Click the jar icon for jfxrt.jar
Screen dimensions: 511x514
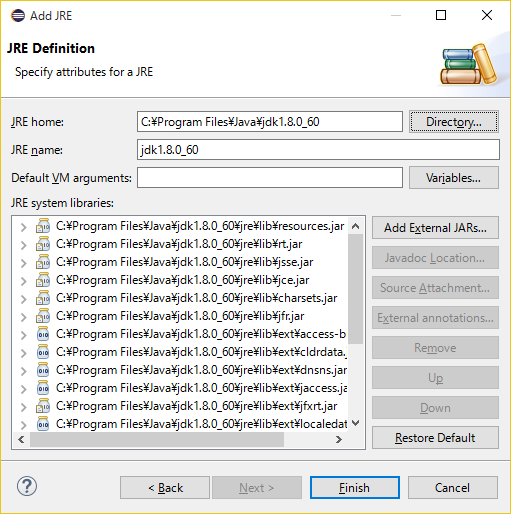(x=43, y=406)
